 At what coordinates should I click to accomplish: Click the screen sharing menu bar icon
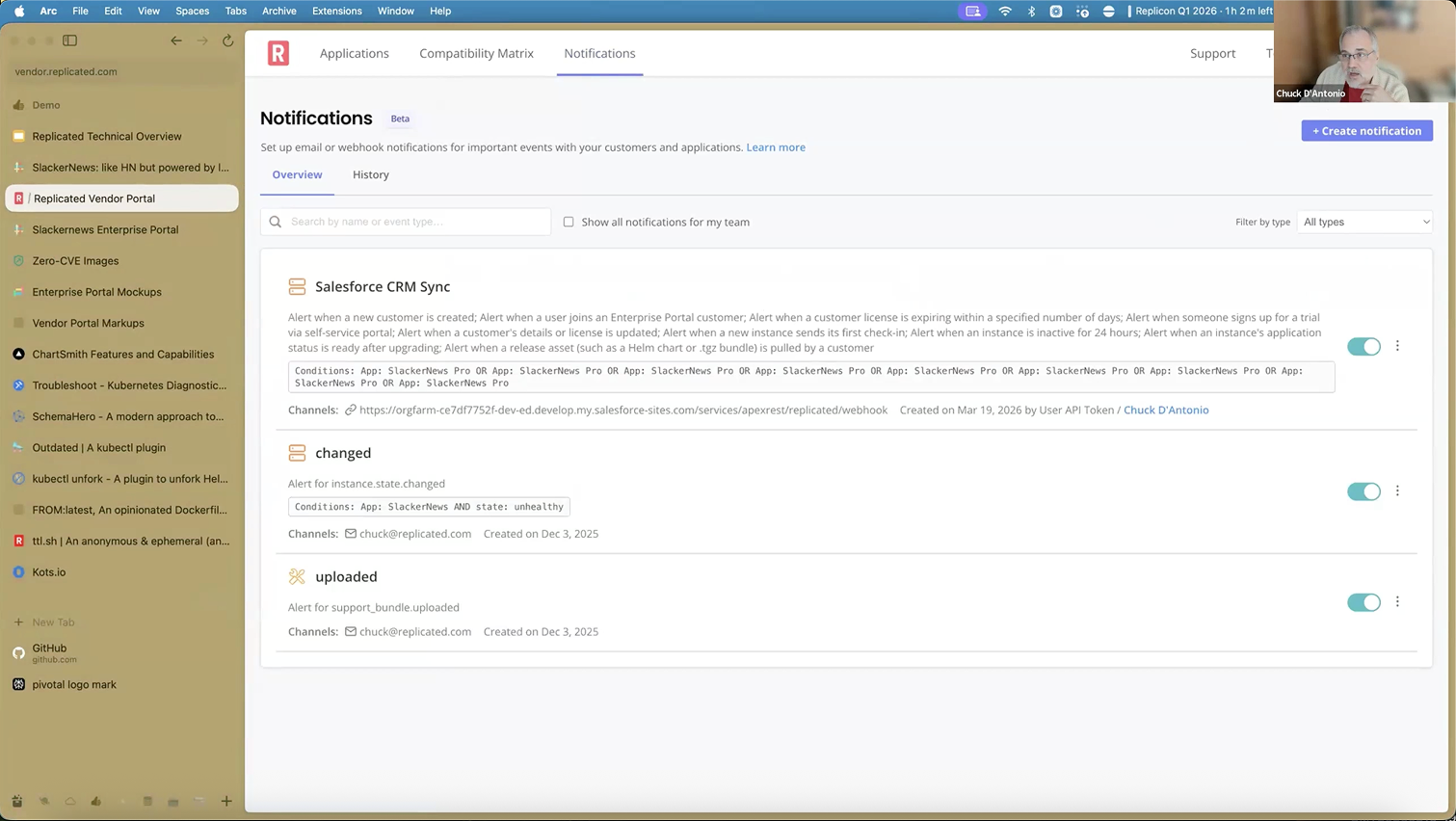(972, 11)
